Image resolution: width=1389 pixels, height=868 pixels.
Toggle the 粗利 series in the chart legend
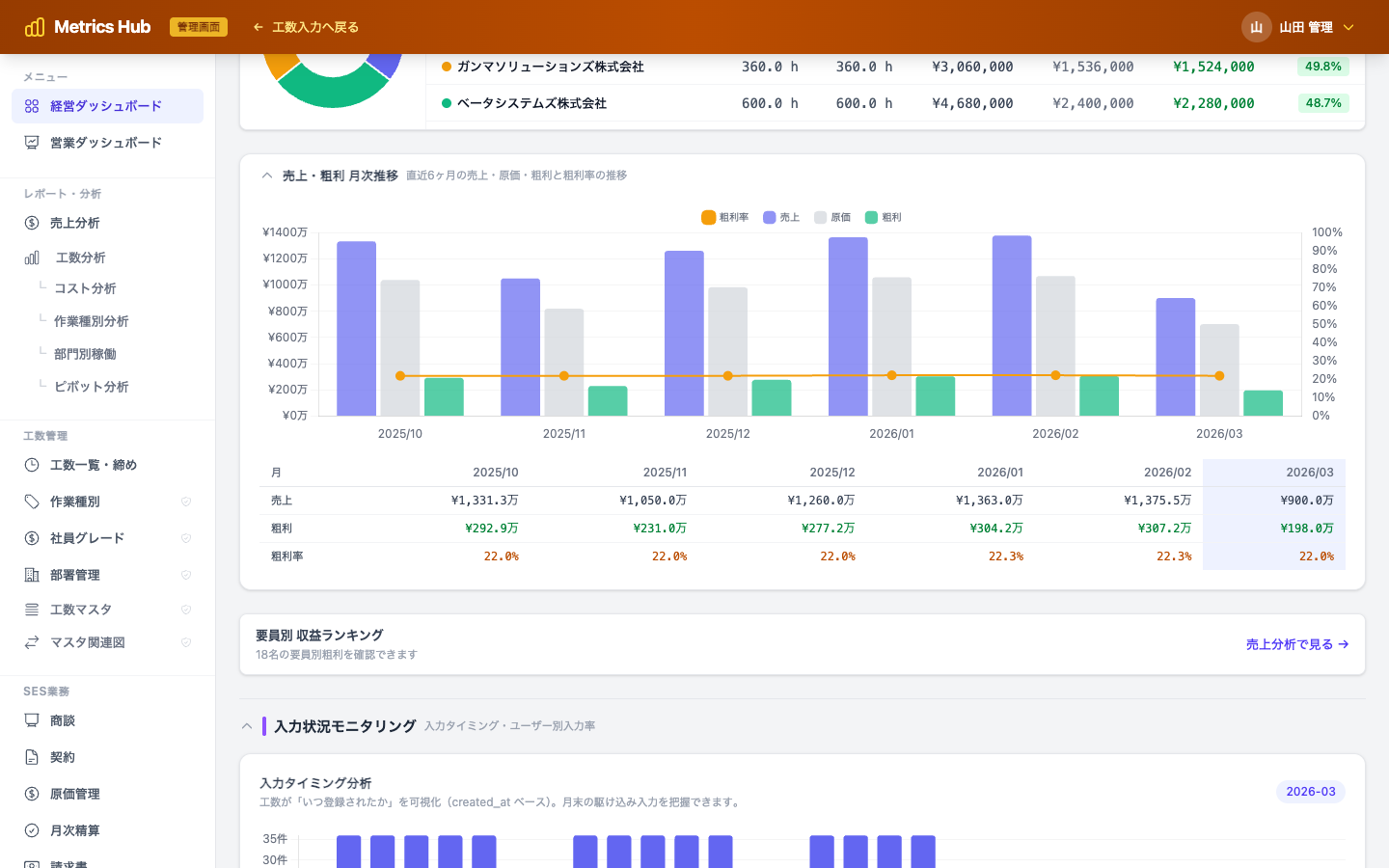pos(884,217)
